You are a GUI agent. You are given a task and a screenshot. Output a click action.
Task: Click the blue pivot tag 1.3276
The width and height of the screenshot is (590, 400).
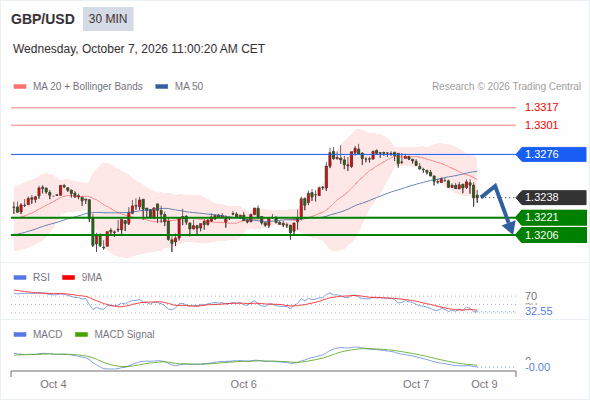click(551, 154)
